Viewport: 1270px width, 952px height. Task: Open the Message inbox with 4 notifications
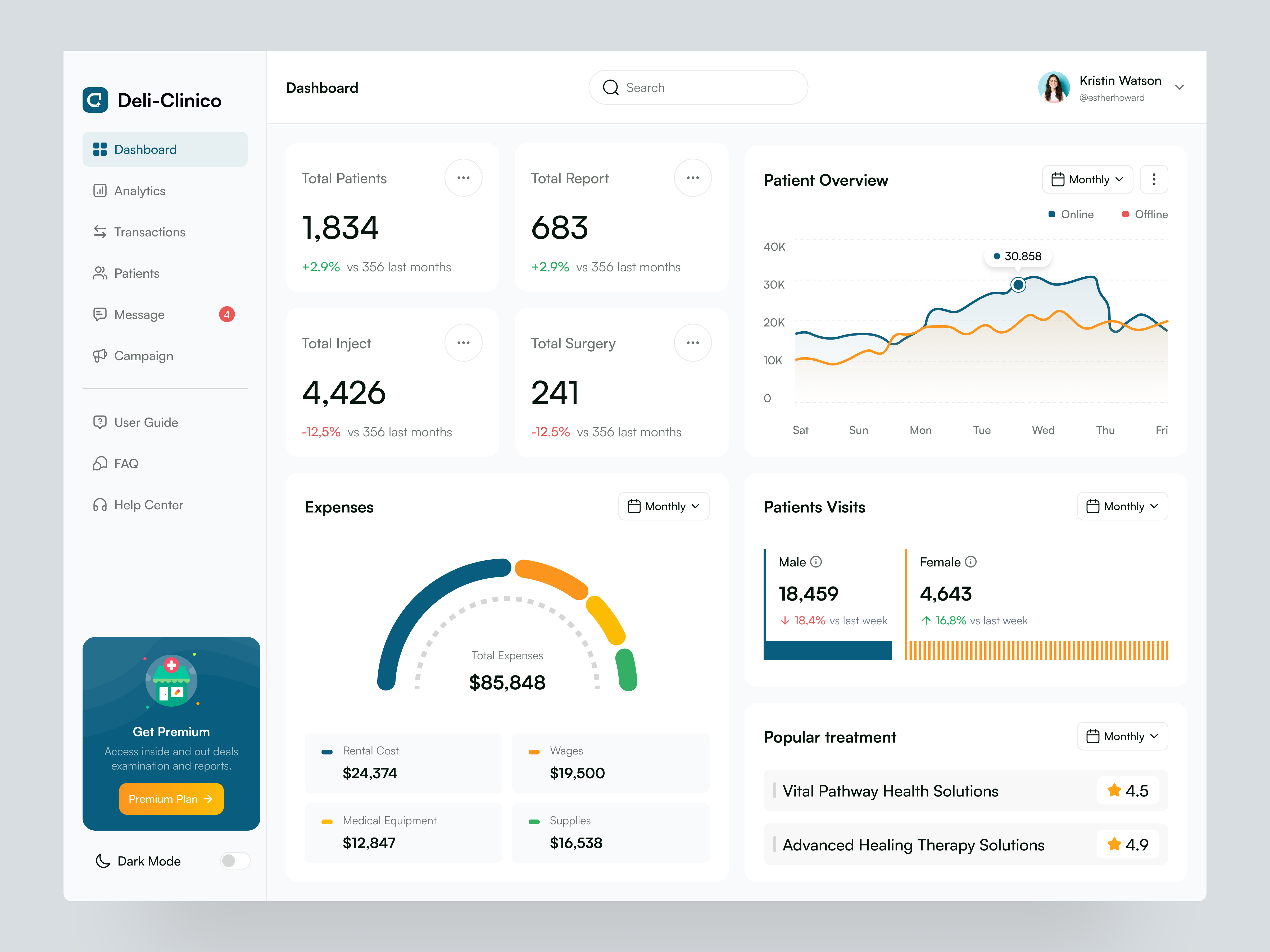pos(139,314)
